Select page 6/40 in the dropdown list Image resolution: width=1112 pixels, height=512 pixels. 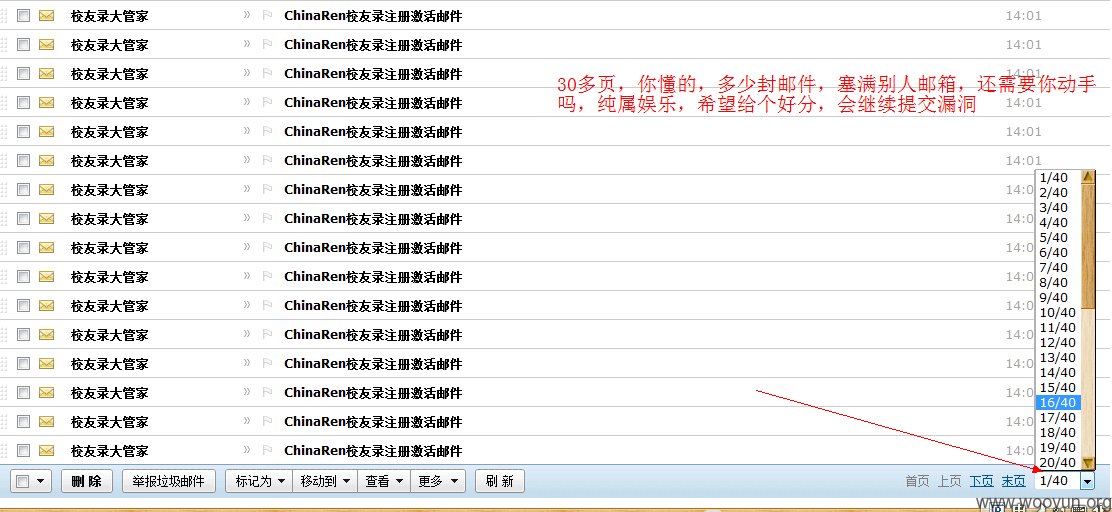click(1058, 252)
